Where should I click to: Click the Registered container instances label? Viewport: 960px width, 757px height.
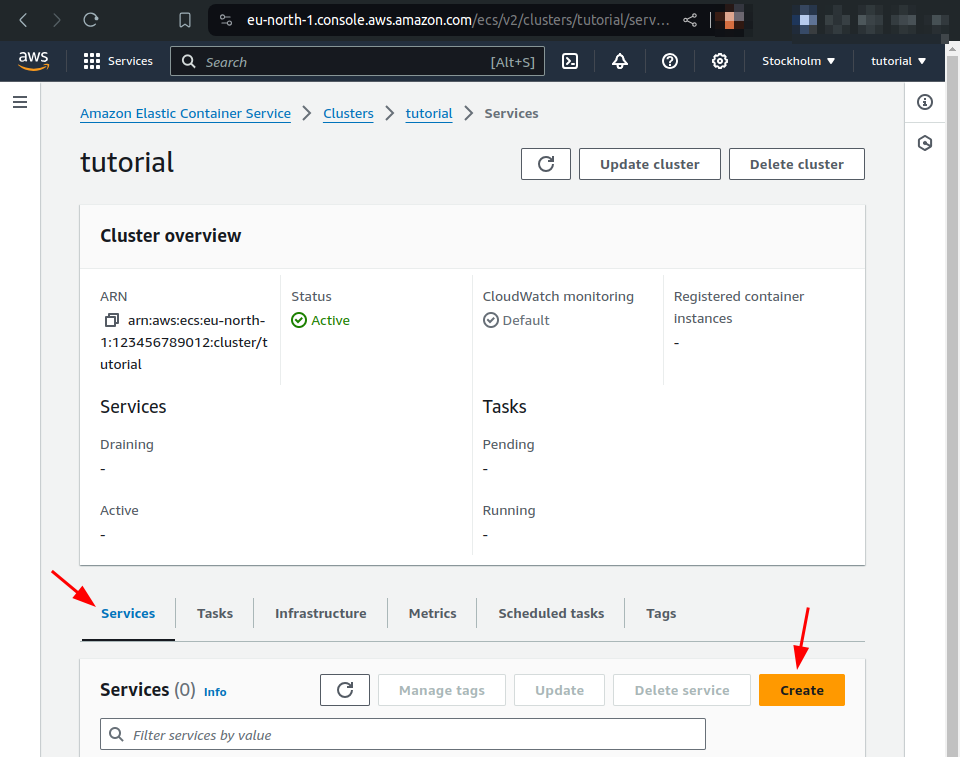738,307
